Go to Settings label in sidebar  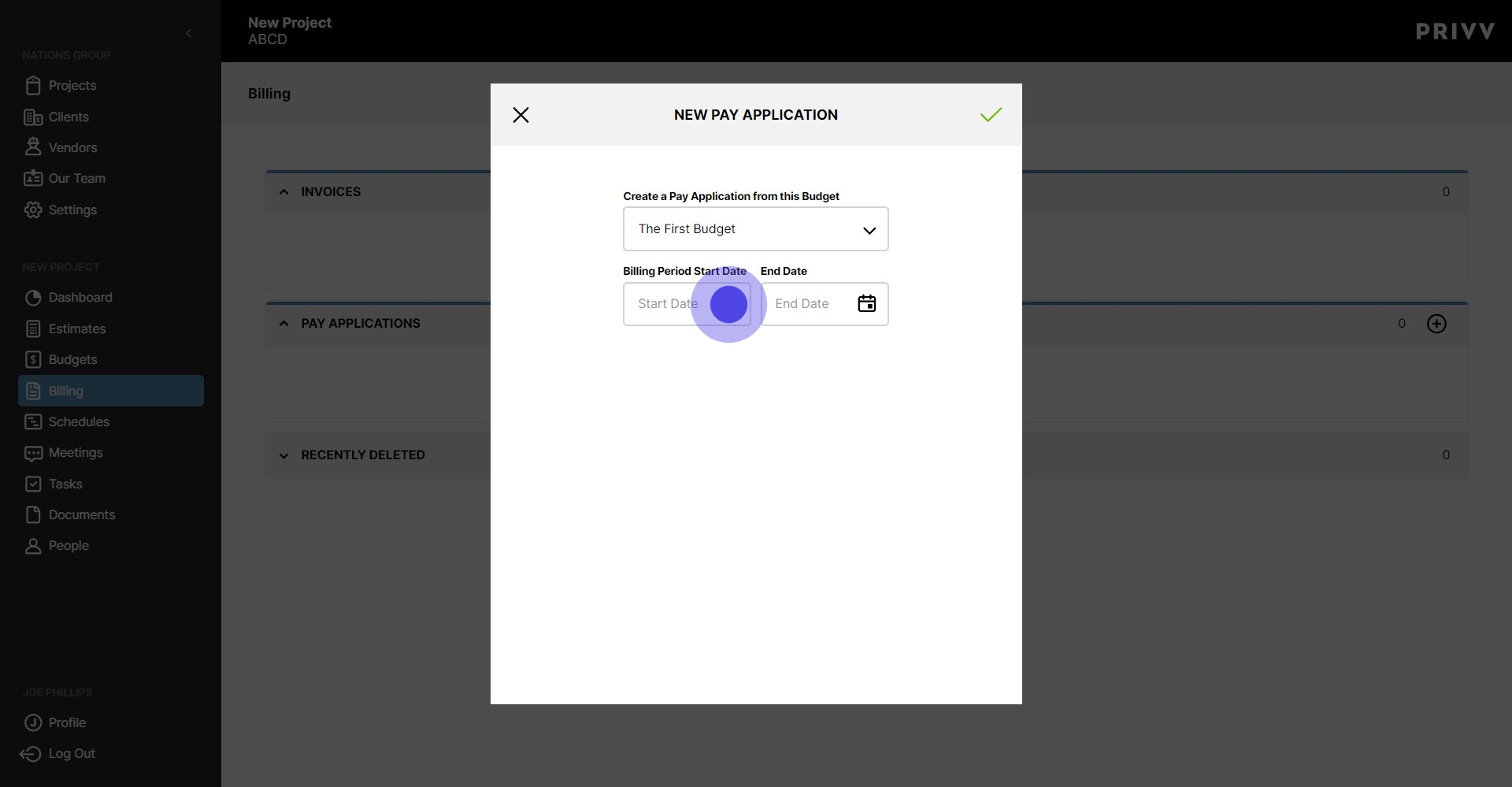[x=72, y=210]
